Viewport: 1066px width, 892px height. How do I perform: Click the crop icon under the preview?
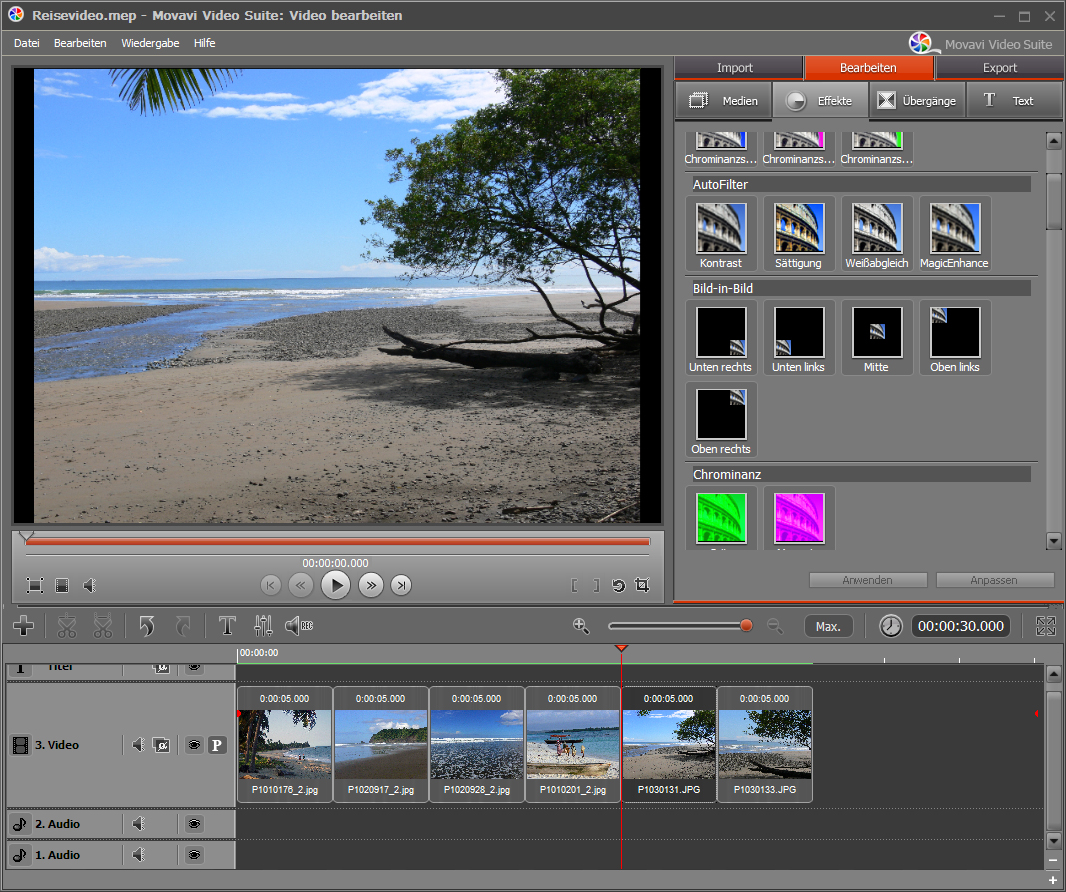[642, 586]
